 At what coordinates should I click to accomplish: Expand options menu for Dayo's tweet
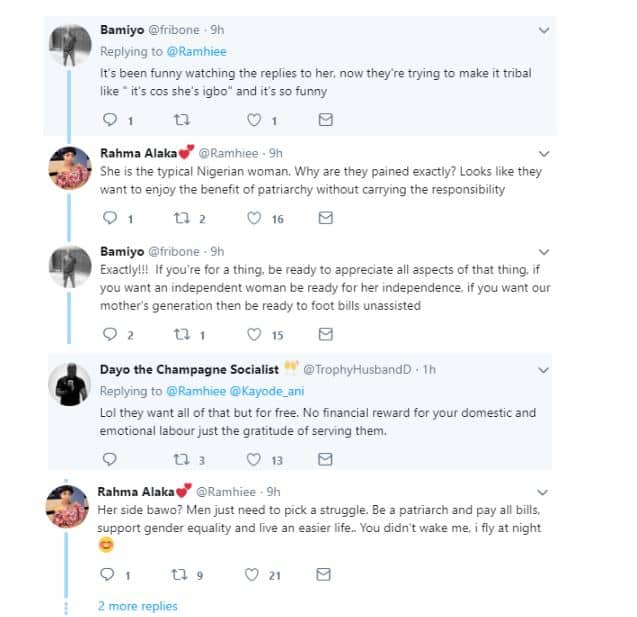coord(544,371)
